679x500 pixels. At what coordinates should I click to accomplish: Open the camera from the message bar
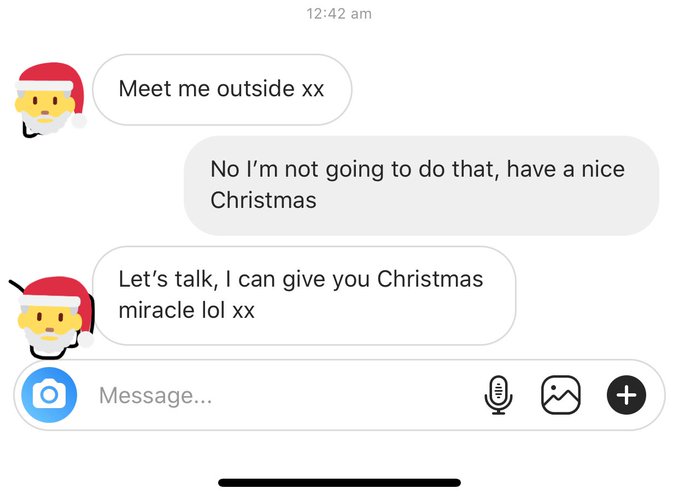[48, 395]
